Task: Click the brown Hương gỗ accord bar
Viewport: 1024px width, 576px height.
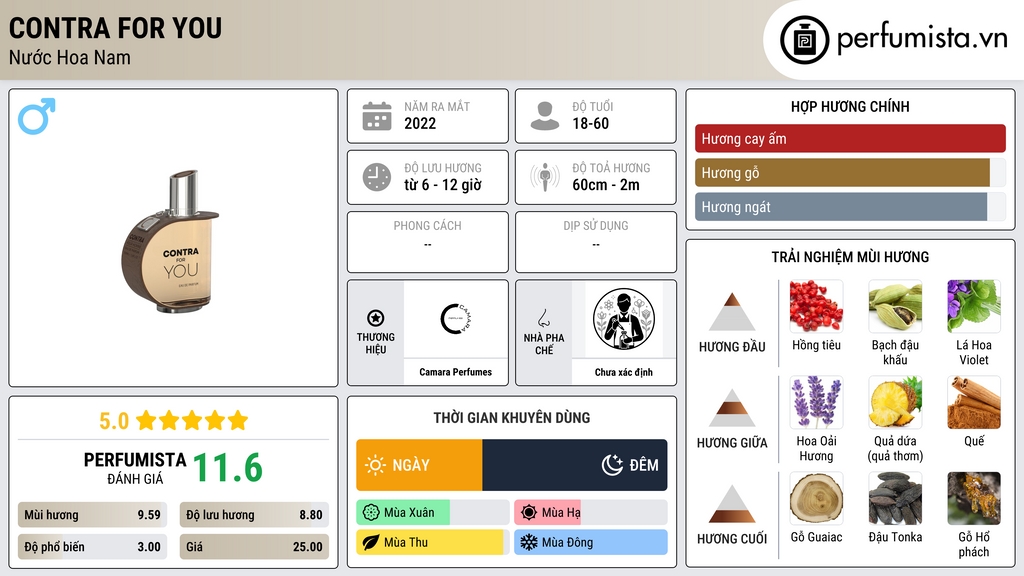Action: pyautogui.click(x=842, y=173)
